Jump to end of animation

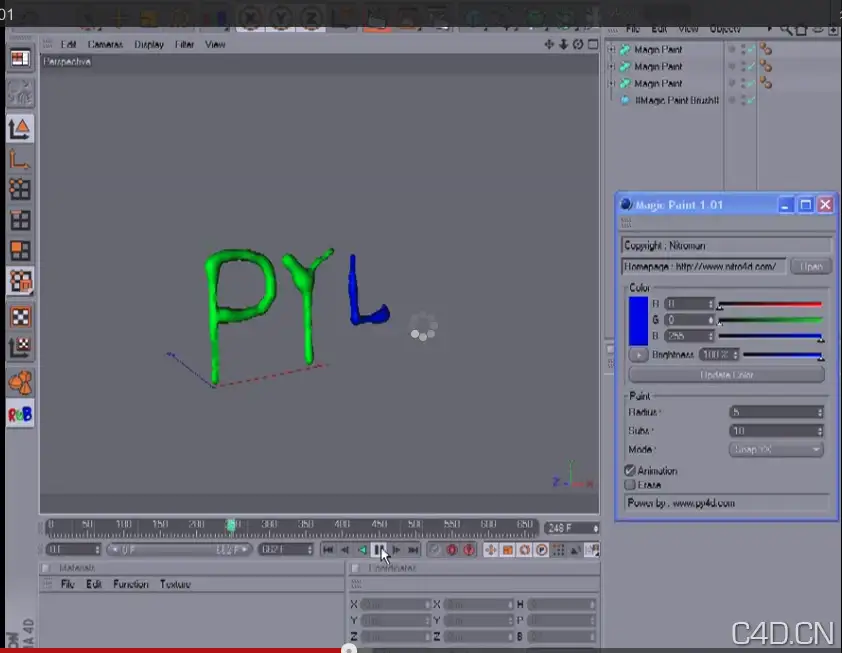[x=413, y=550]
